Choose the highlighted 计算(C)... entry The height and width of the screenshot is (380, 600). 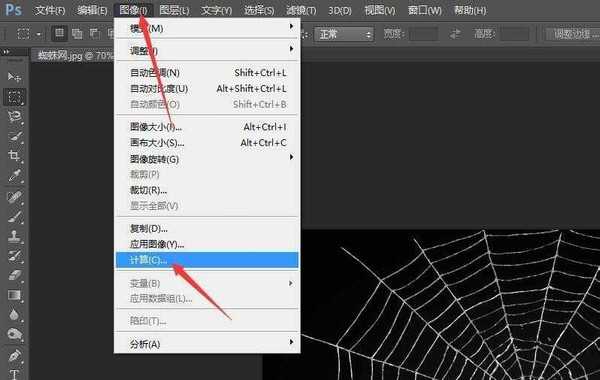207,260
